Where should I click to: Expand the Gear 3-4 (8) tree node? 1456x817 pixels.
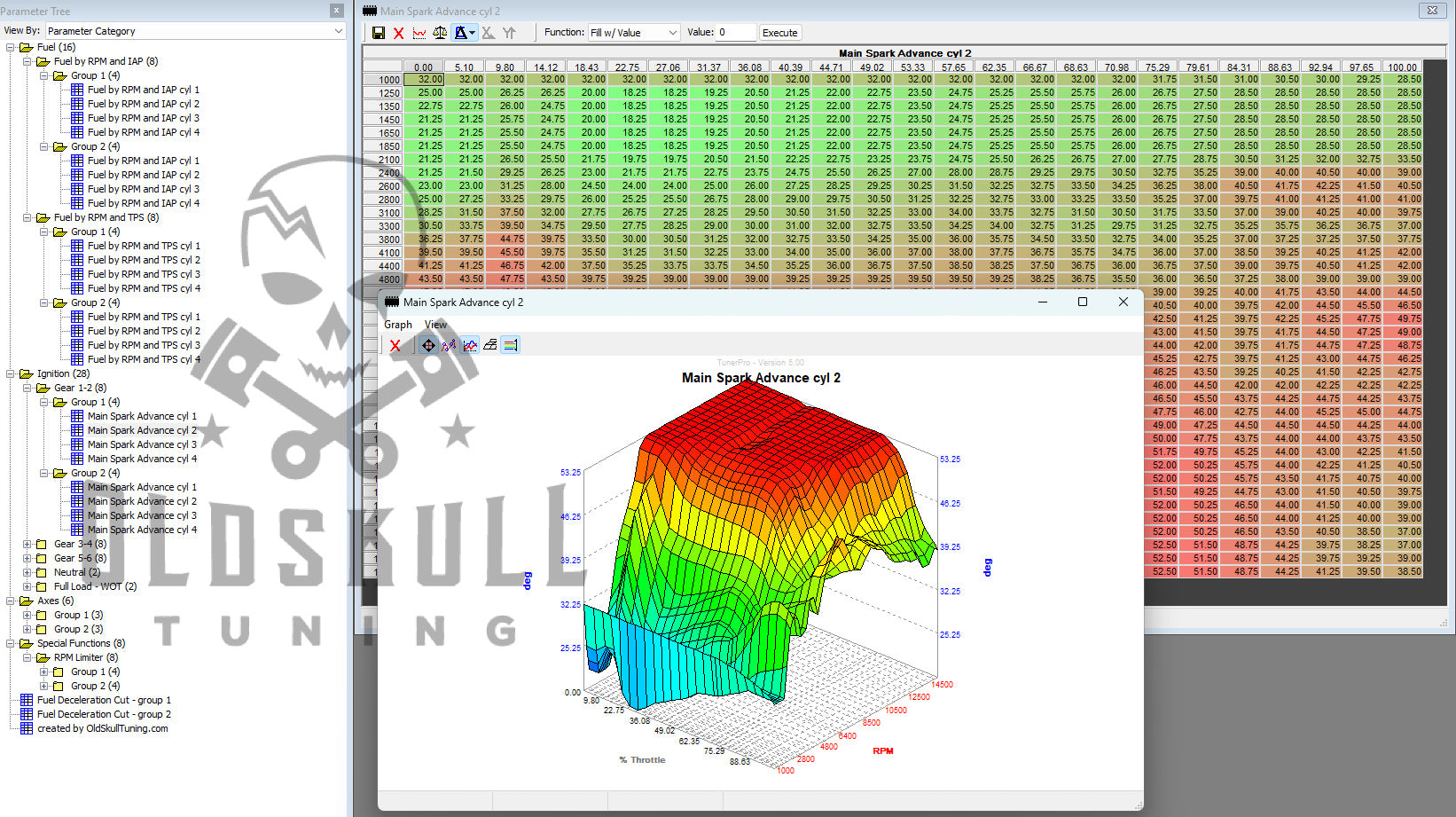(27, 544)
